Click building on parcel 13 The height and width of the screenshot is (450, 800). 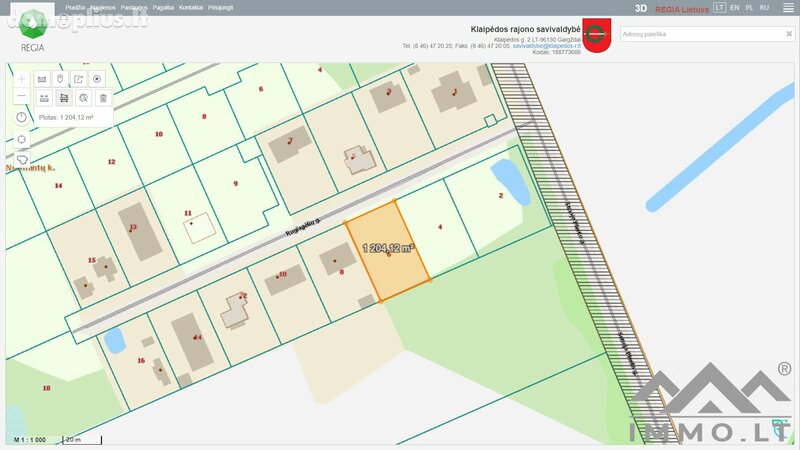[x=140, y=232]
